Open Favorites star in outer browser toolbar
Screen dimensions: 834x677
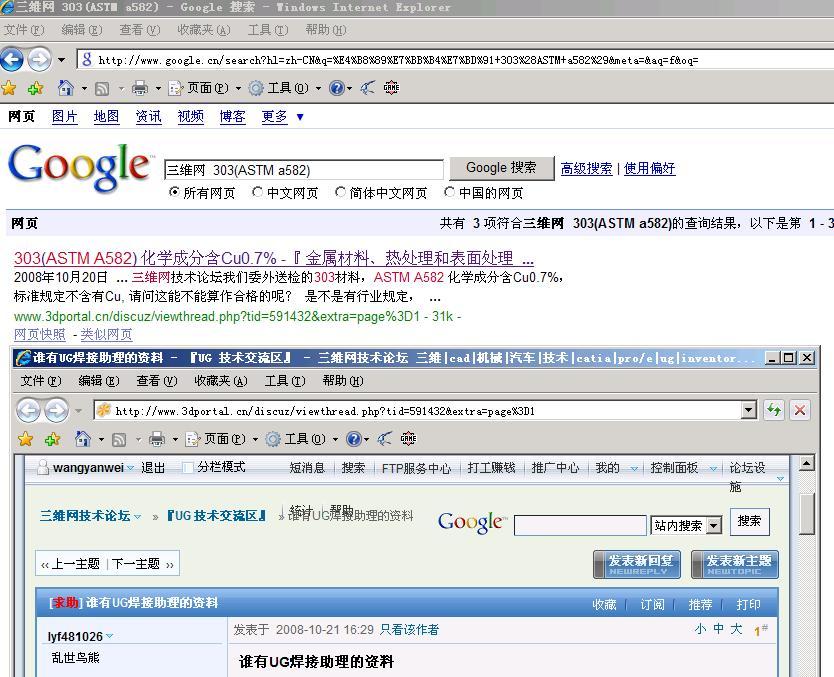(9, 88)
